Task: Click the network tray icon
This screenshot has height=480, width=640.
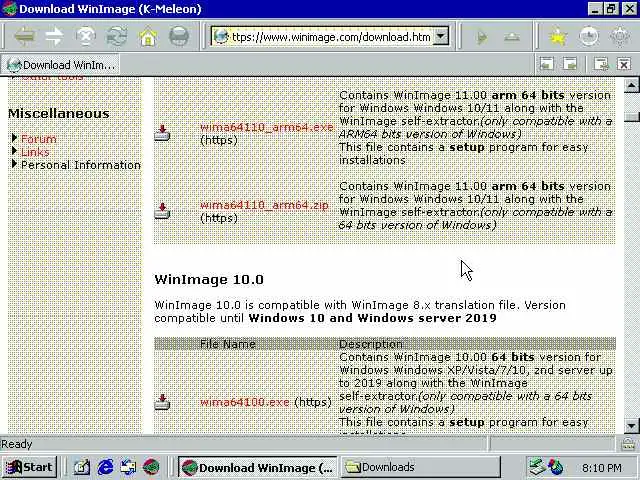Action: (536, 467)
